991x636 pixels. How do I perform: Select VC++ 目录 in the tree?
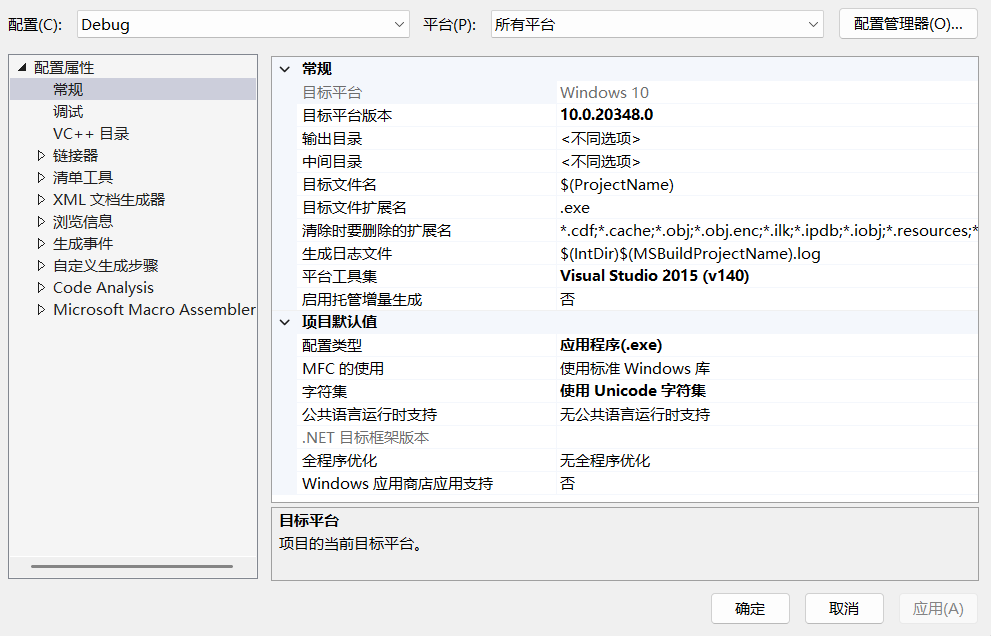pyautogui.click(x=91, y=134)
